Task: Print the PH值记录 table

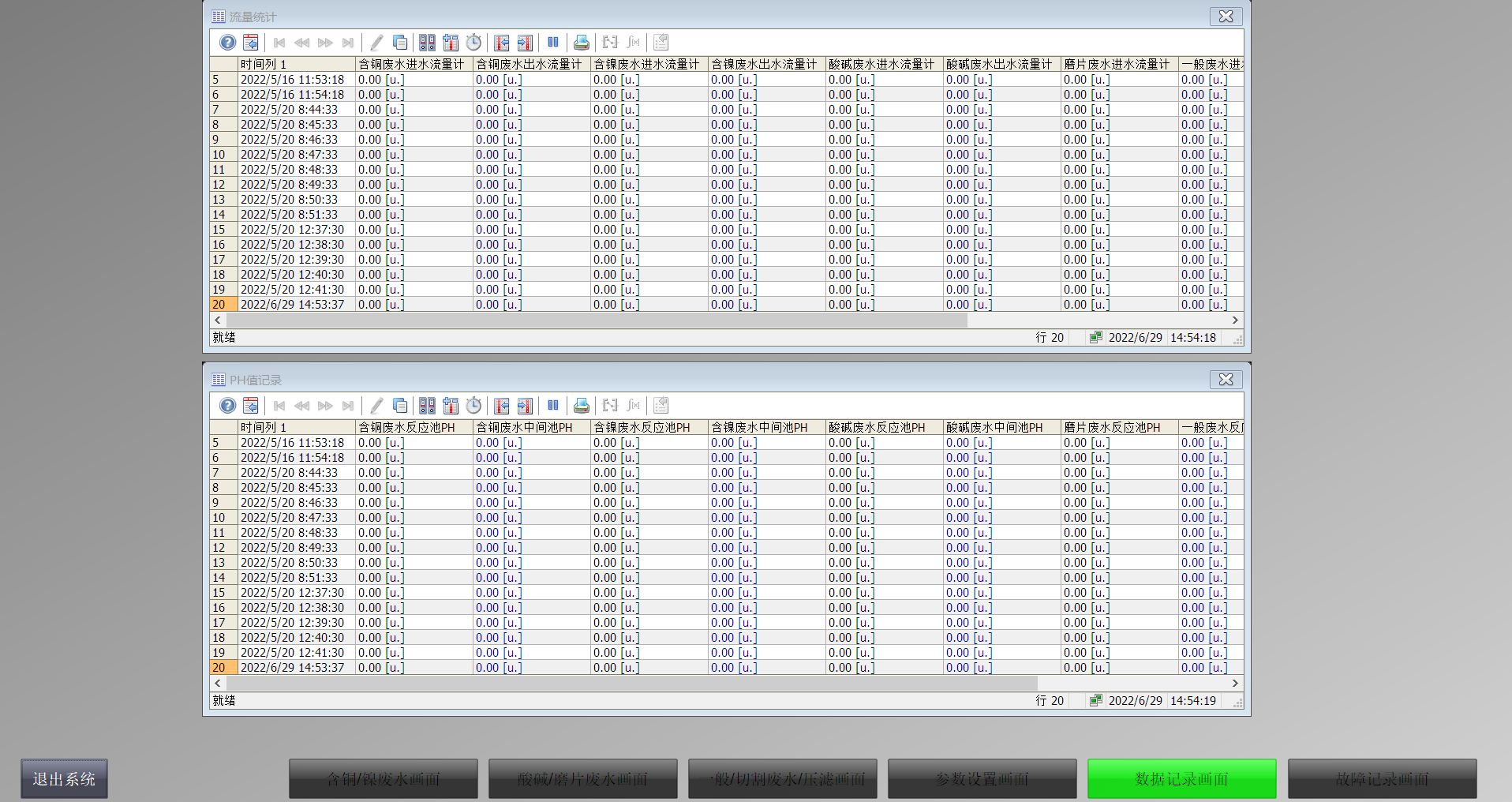Action: (582, 406)
